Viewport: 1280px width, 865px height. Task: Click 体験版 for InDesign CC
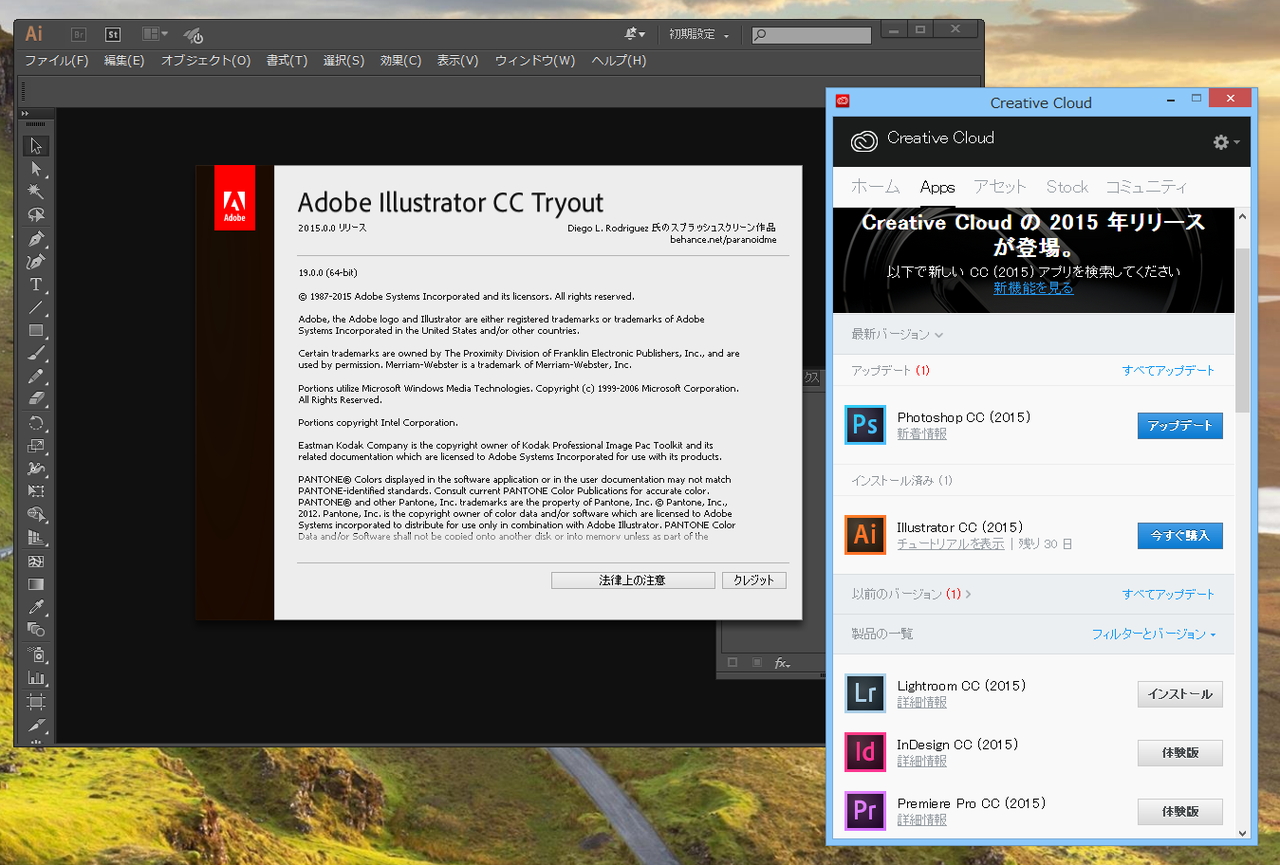[1180, 753]
